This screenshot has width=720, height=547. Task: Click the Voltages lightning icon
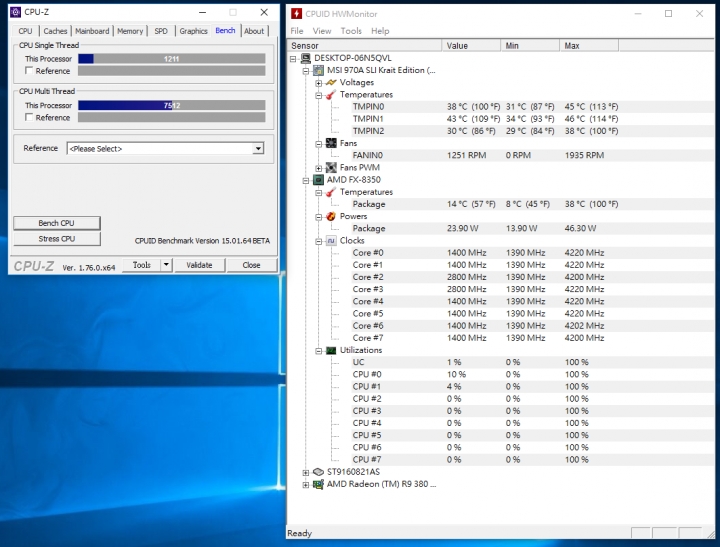point(331,83)
